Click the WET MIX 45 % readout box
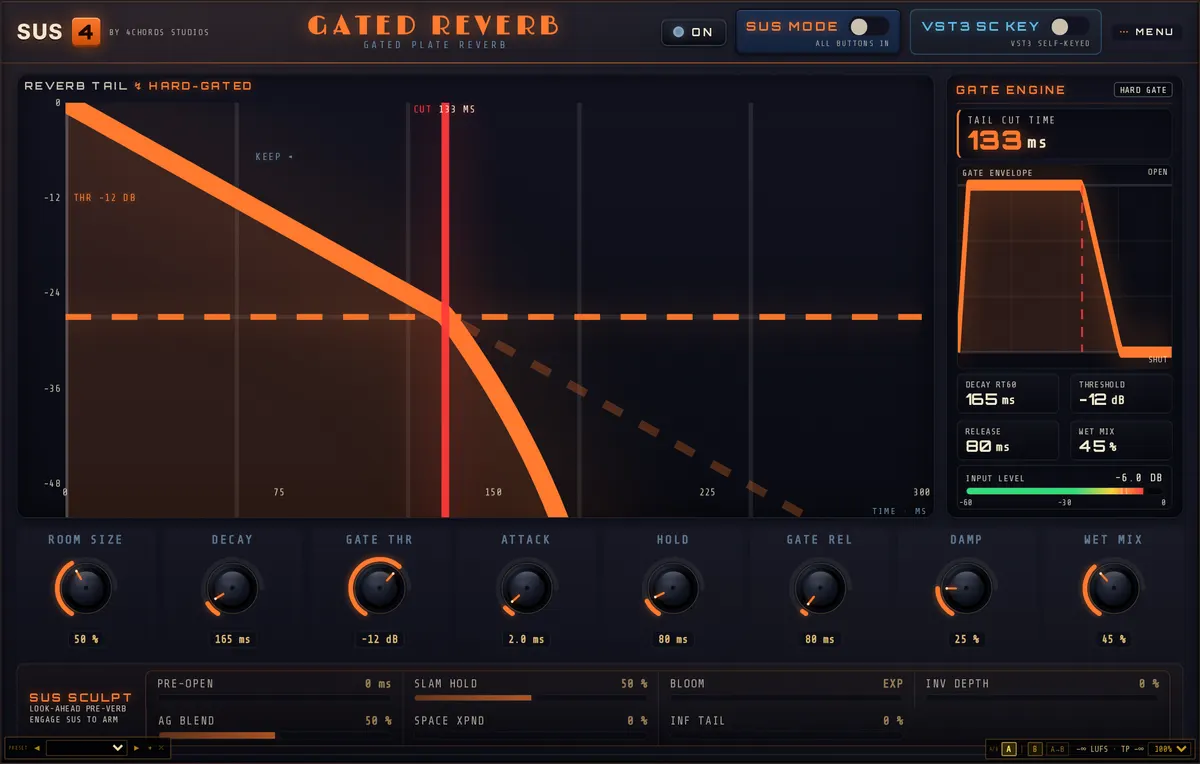This screenshot has height=764, width=1200. coord(1120,440)
